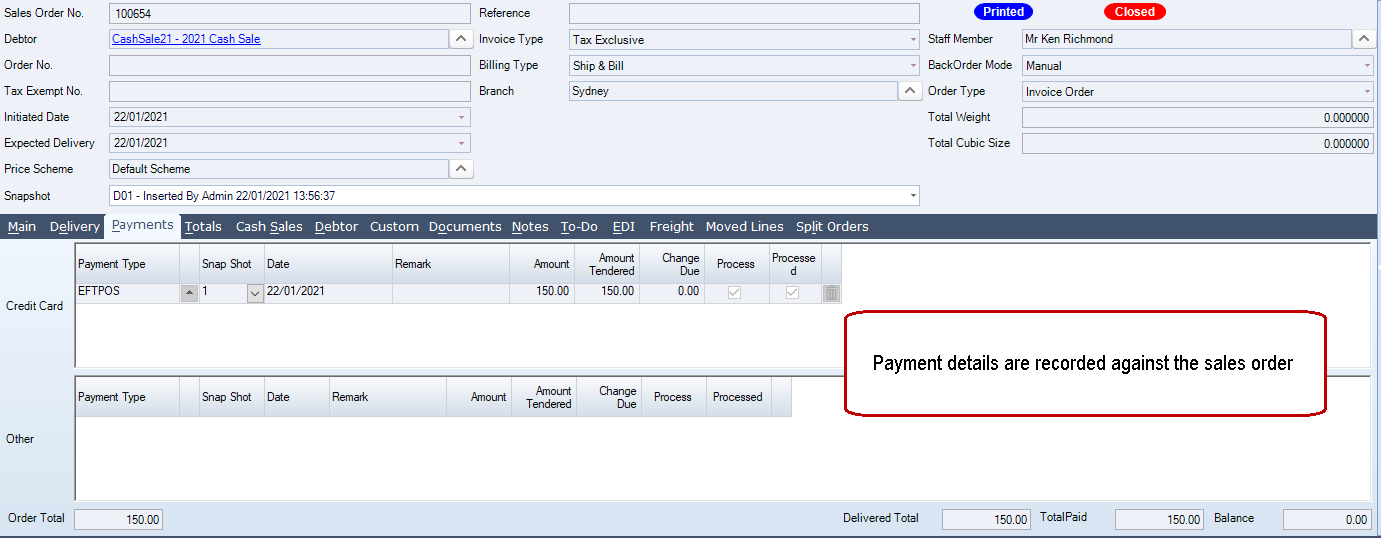
Task: Expand the Price Scheme lookup chevron
Action: pyautogui.click(x=460, y=169)
